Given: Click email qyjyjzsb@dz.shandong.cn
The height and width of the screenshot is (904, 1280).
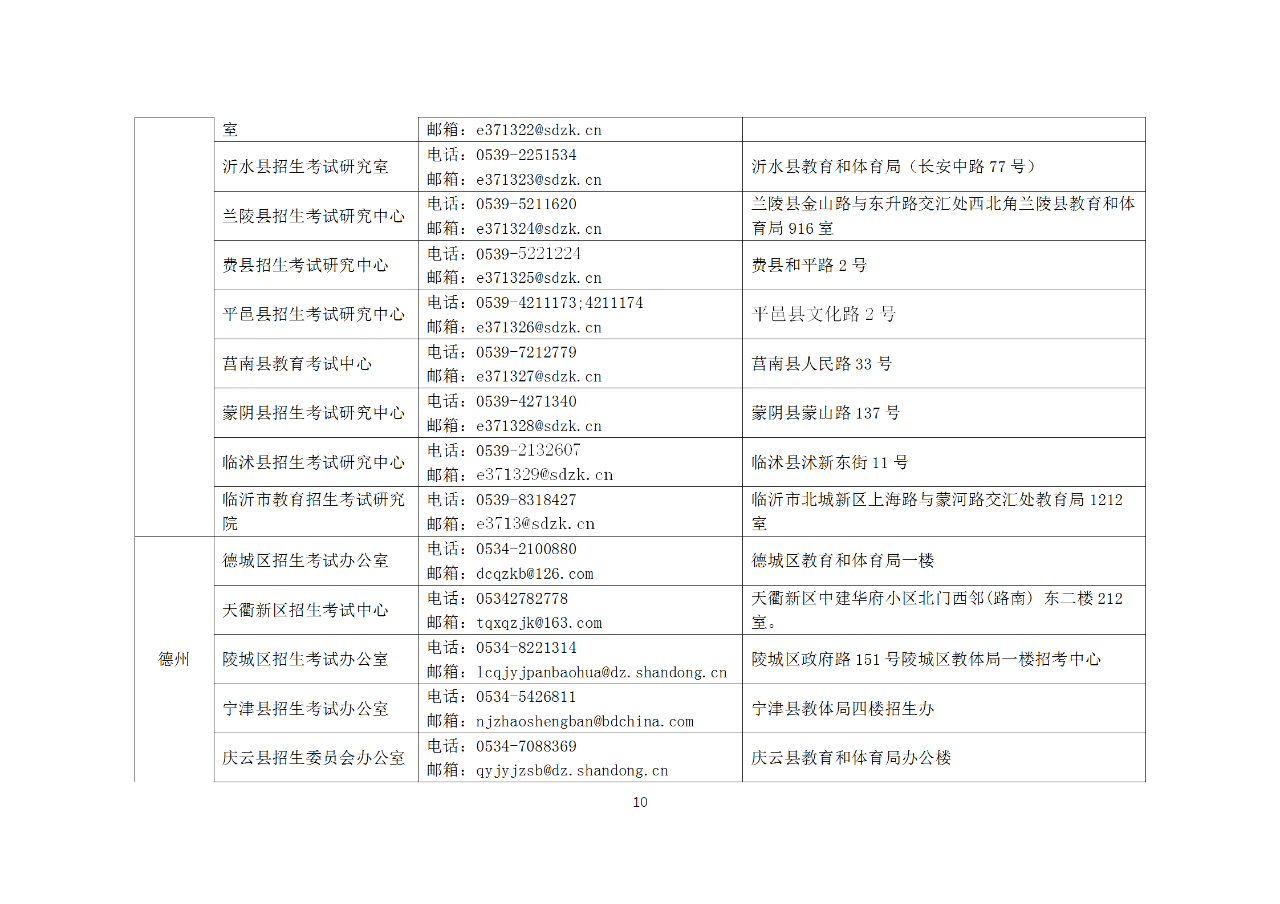Looking at the screenshot, I should coord(572,771).
